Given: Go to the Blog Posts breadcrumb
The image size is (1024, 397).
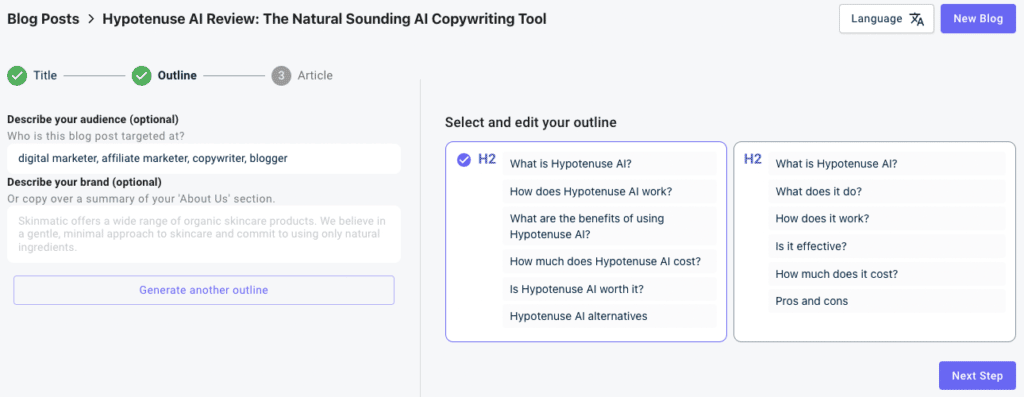Looking at the screenshot, I should (x=43, y=19).
